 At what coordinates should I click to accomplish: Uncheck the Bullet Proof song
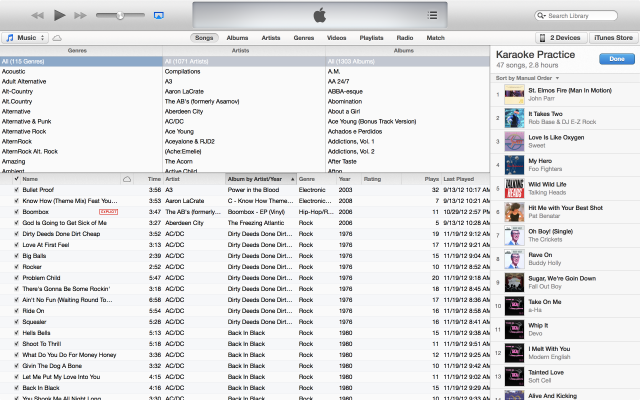point(16,190)
